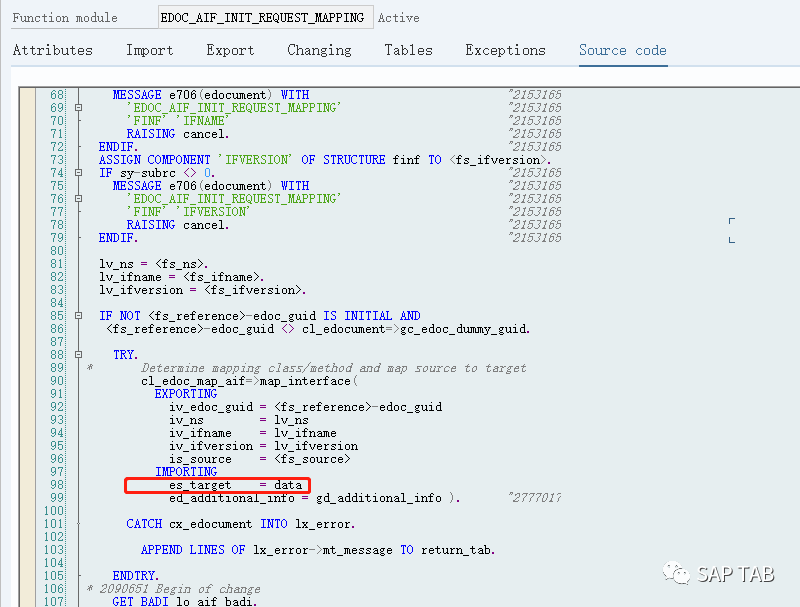Click 'RAISING cancel.' on line 71
This screenshot has height=607, width=800.
[x=178, y=134]
